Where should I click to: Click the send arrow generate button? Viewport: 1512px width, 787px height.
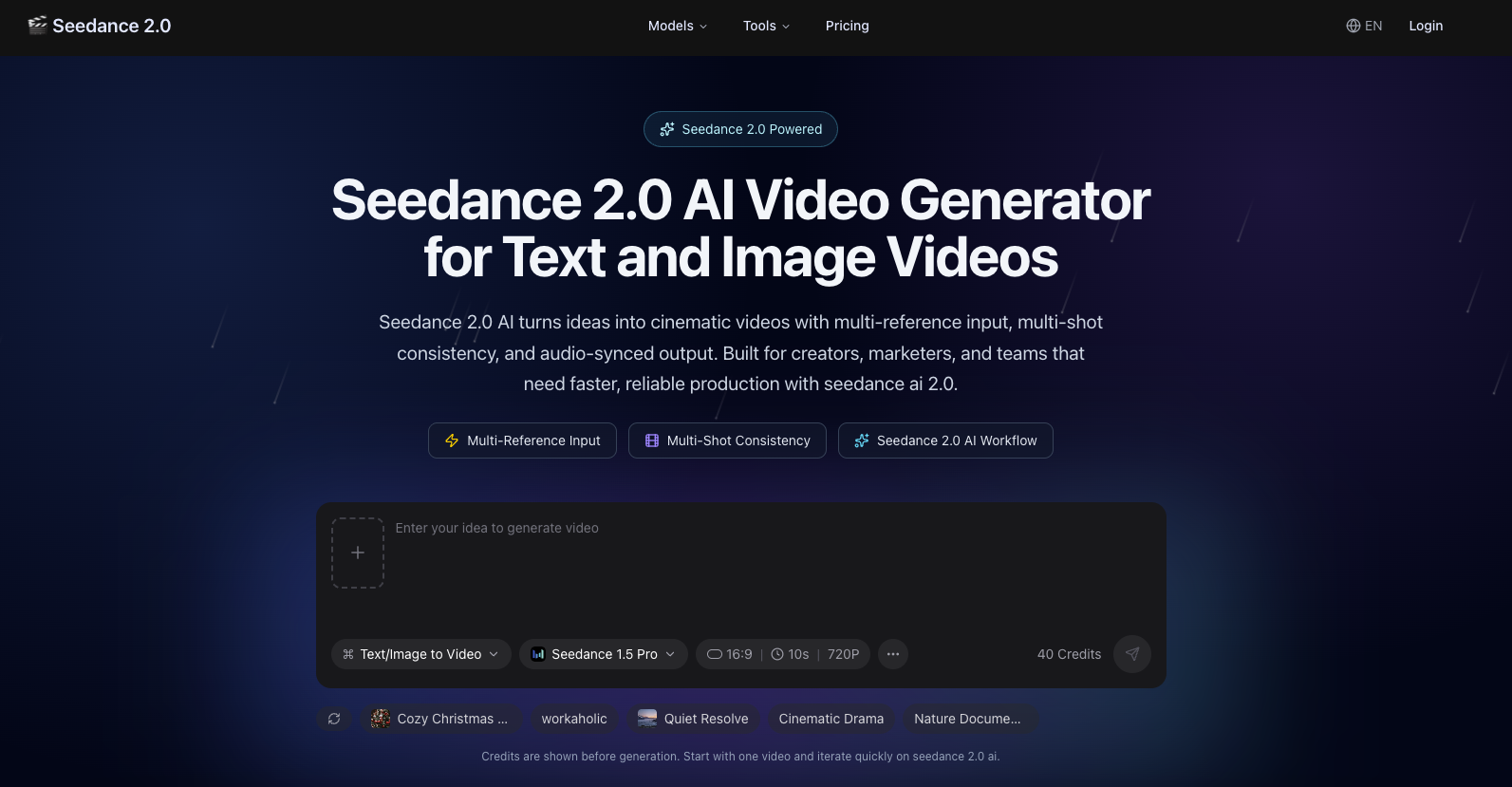pyautogui.click(x=1131, y=654)
